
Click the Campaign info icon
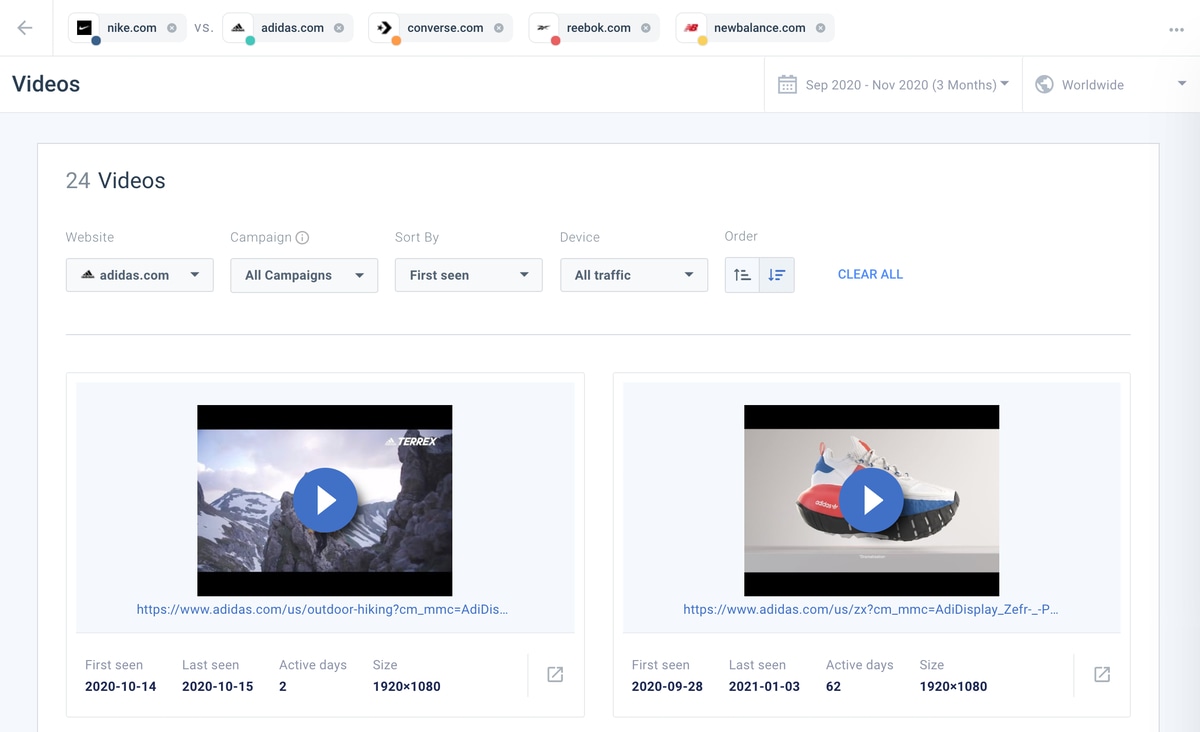[302, 238]
